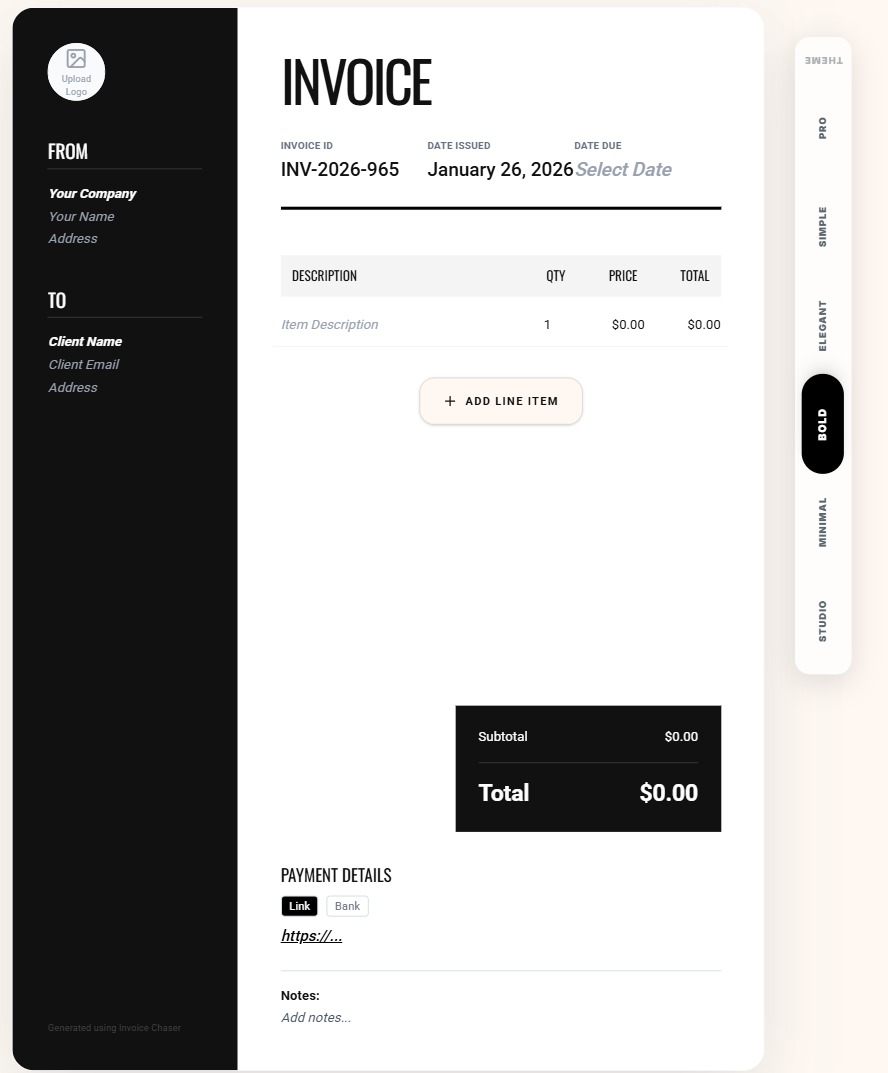Screen dimensions: 888x1073
Task: Click the plus icon on Add Line Item
Action: (x=450, y=401)
